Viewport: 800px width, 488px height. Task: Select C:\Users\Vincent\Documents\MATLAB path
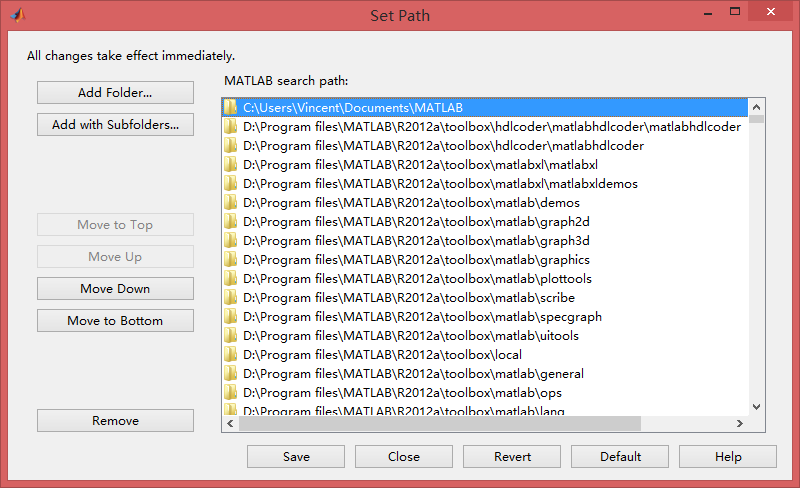[x=485, y=107]
